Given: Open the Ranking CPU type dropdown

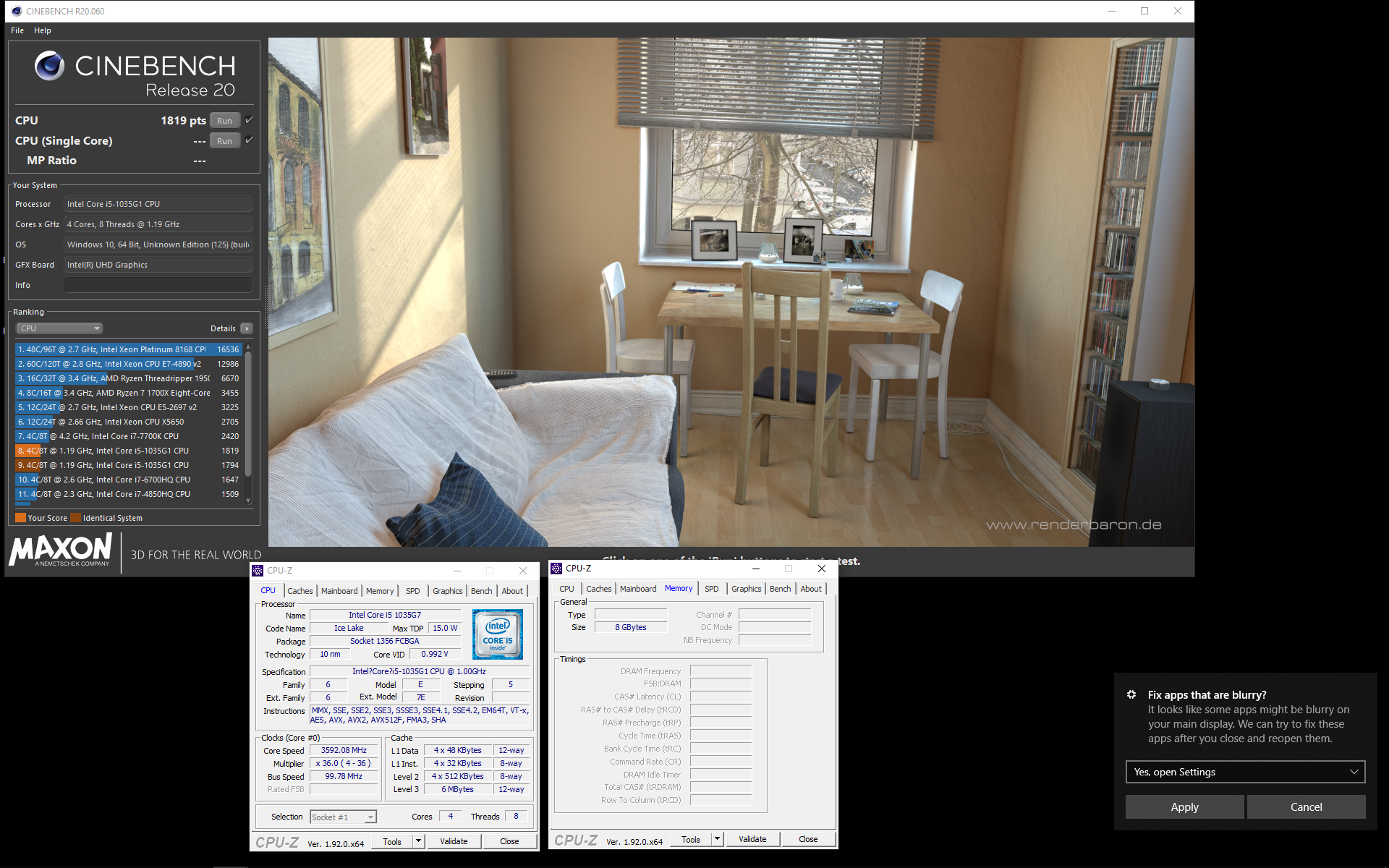Looking at the screenshot, I should point(59,328).
